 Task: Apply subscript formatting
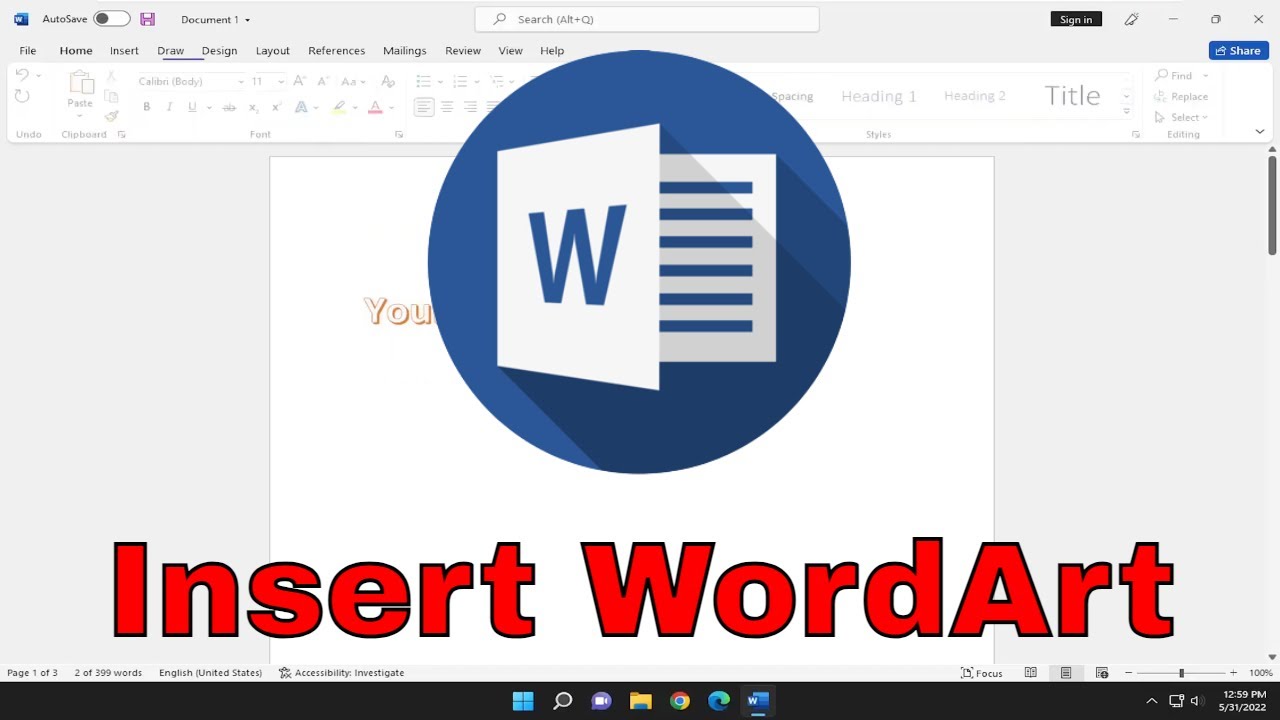(x=253, y=107)
